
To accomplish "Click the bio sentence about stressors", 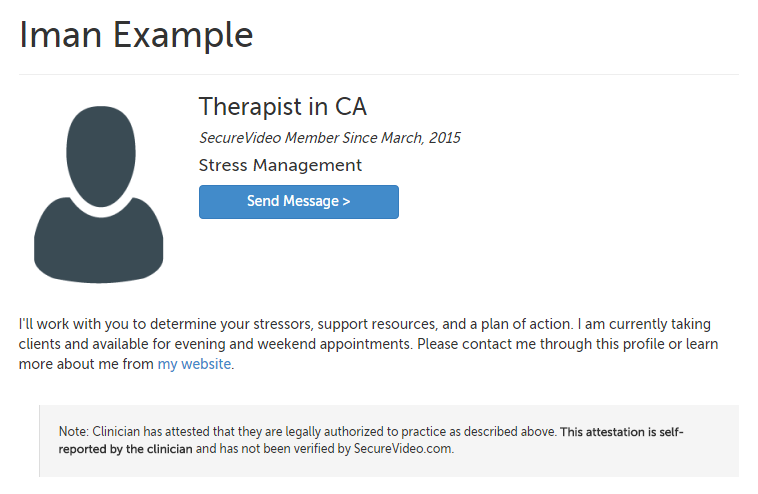I will tap(296, 324).
